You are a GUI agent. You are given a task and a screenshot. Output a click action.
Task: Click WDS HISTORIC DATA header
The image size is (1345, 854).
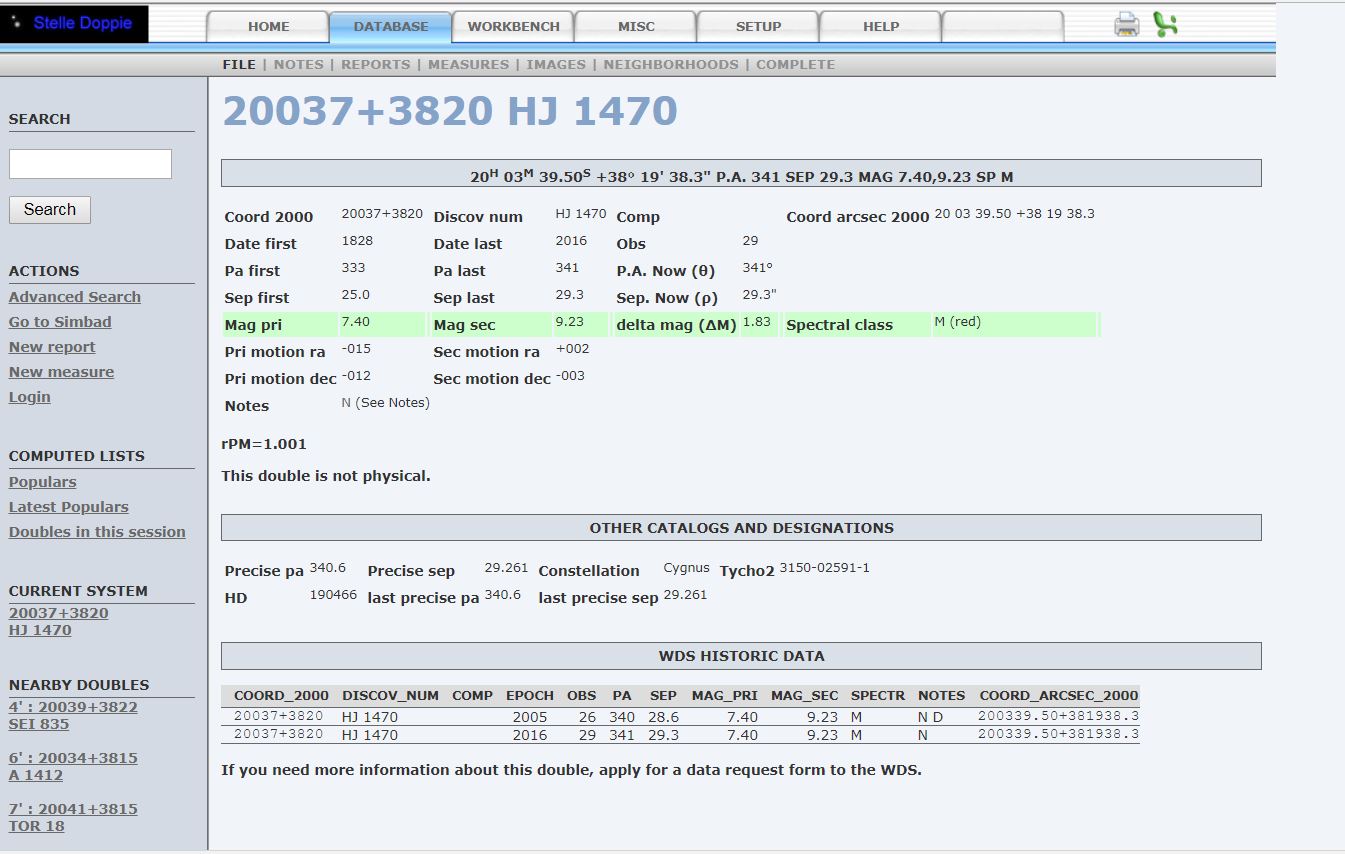tap(741, 656)
